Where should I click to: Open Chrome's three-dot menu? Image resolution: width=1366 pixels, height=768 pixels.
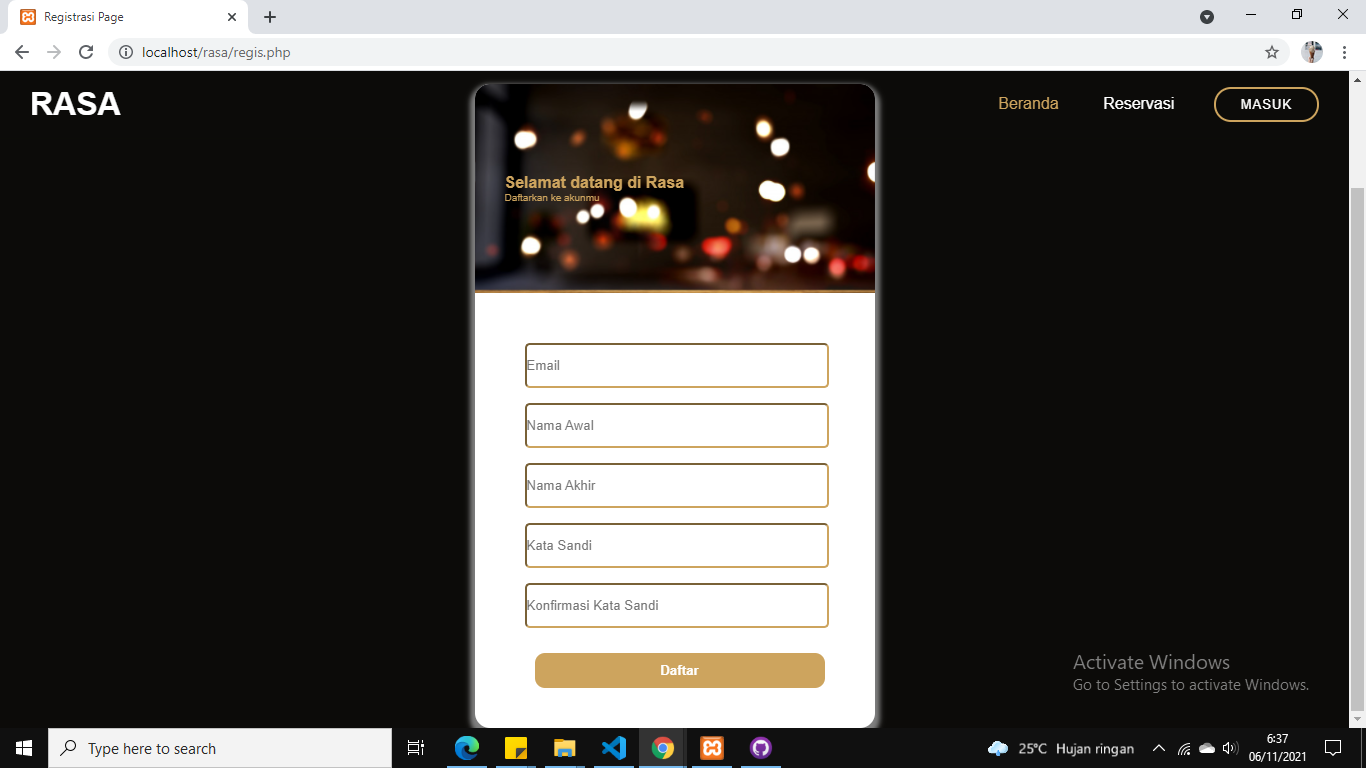tap(1344, 52)
